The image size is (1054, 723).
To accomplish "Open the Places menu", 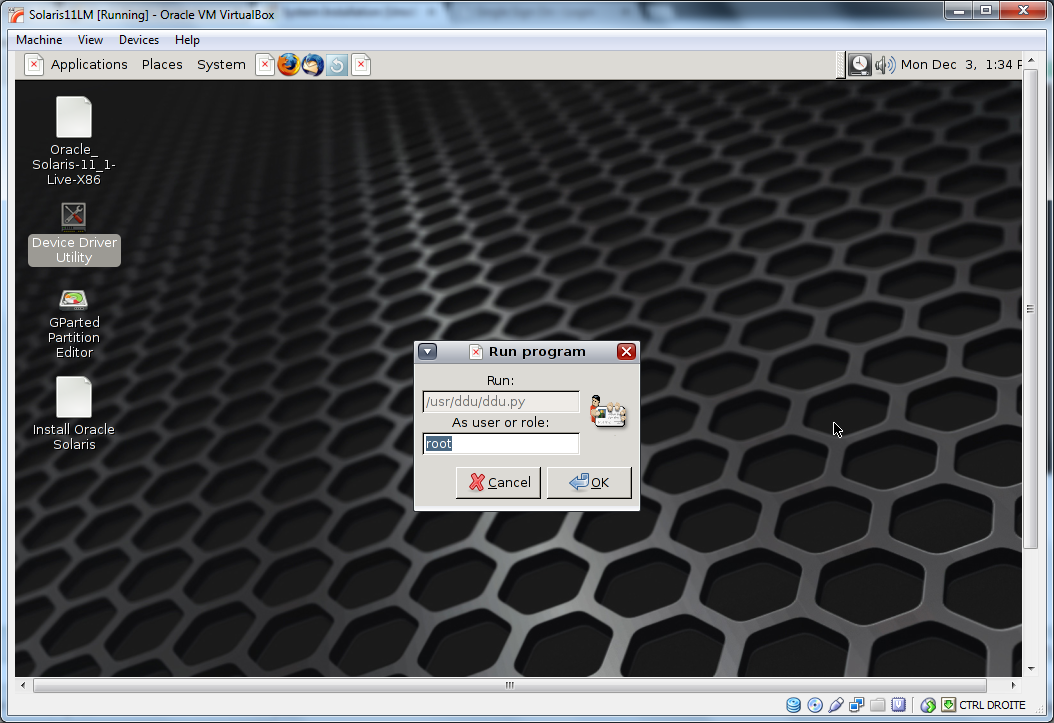I will coord(162,65).
